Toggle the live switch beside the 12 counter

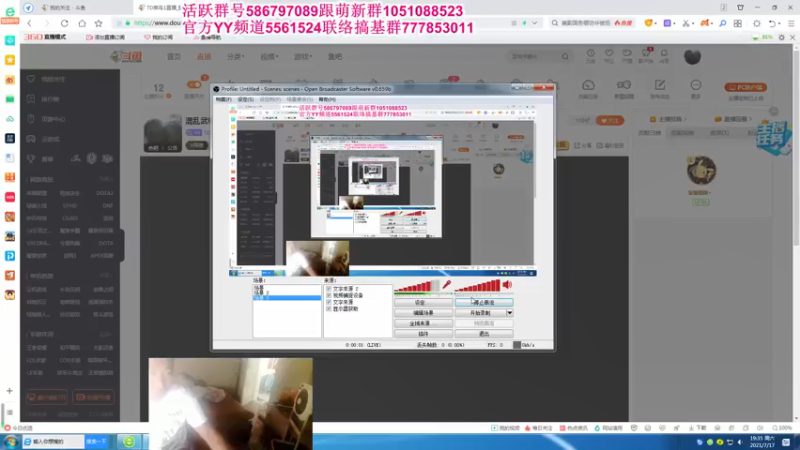point(194,85)
